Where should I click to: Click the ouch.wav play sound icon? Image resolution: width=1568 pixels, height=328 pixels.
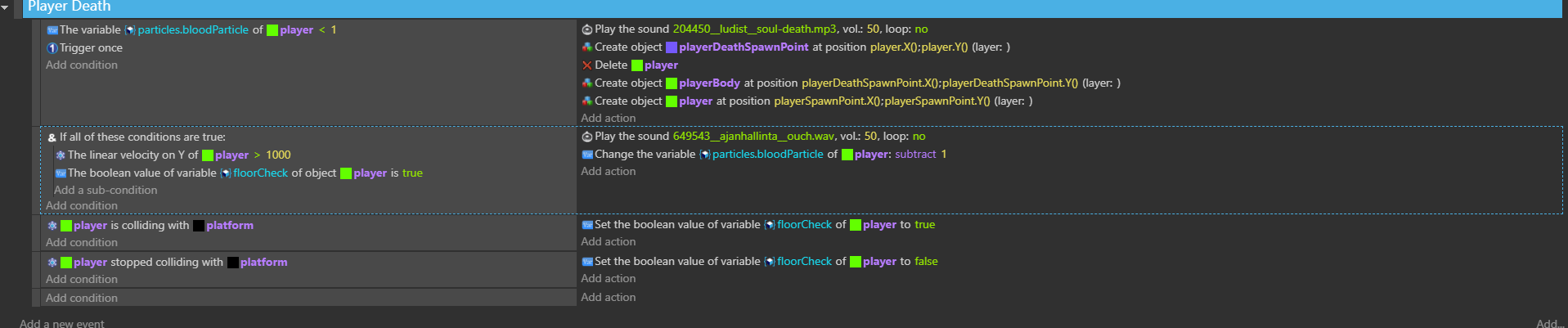click(586, 137)
